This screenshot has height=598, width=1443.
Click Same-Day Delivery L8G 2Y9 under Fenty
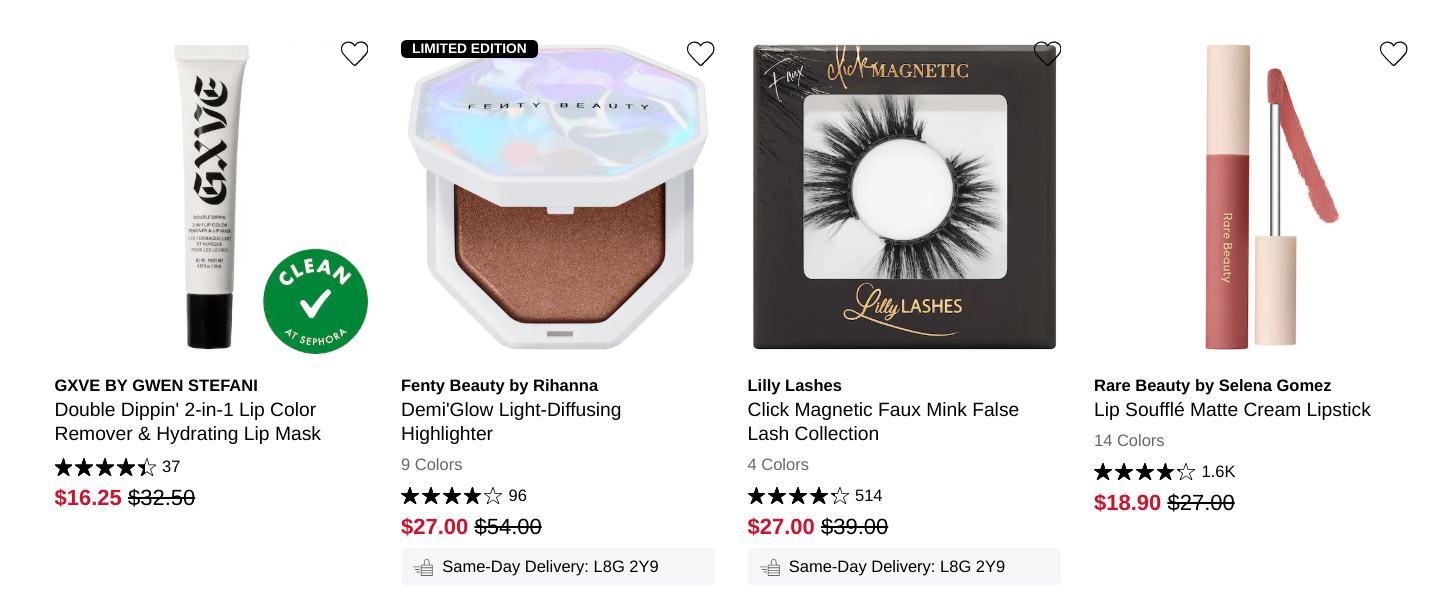click(558, 567)
